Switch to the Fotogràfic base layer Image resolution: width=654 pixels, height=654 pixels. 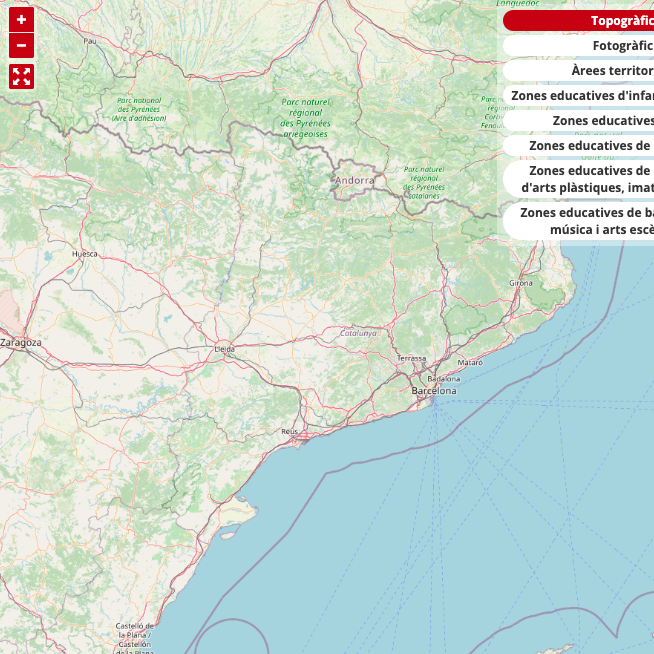(x=580, y=45)
